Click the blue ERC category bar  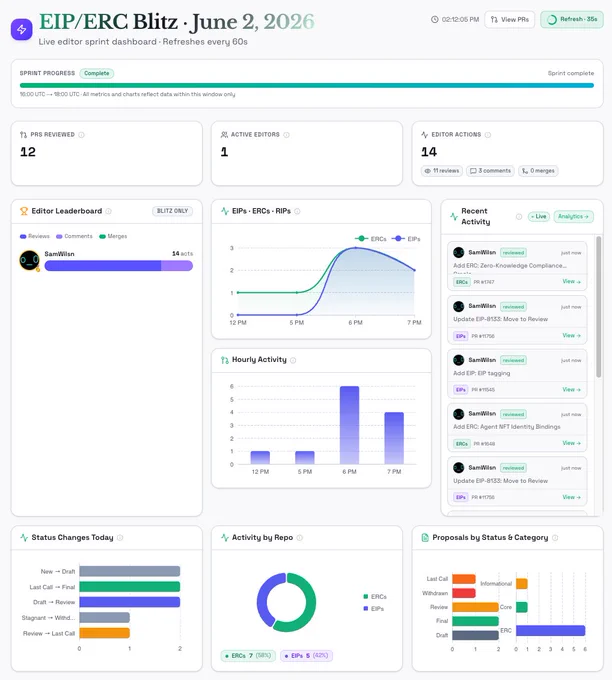[550, 631]
